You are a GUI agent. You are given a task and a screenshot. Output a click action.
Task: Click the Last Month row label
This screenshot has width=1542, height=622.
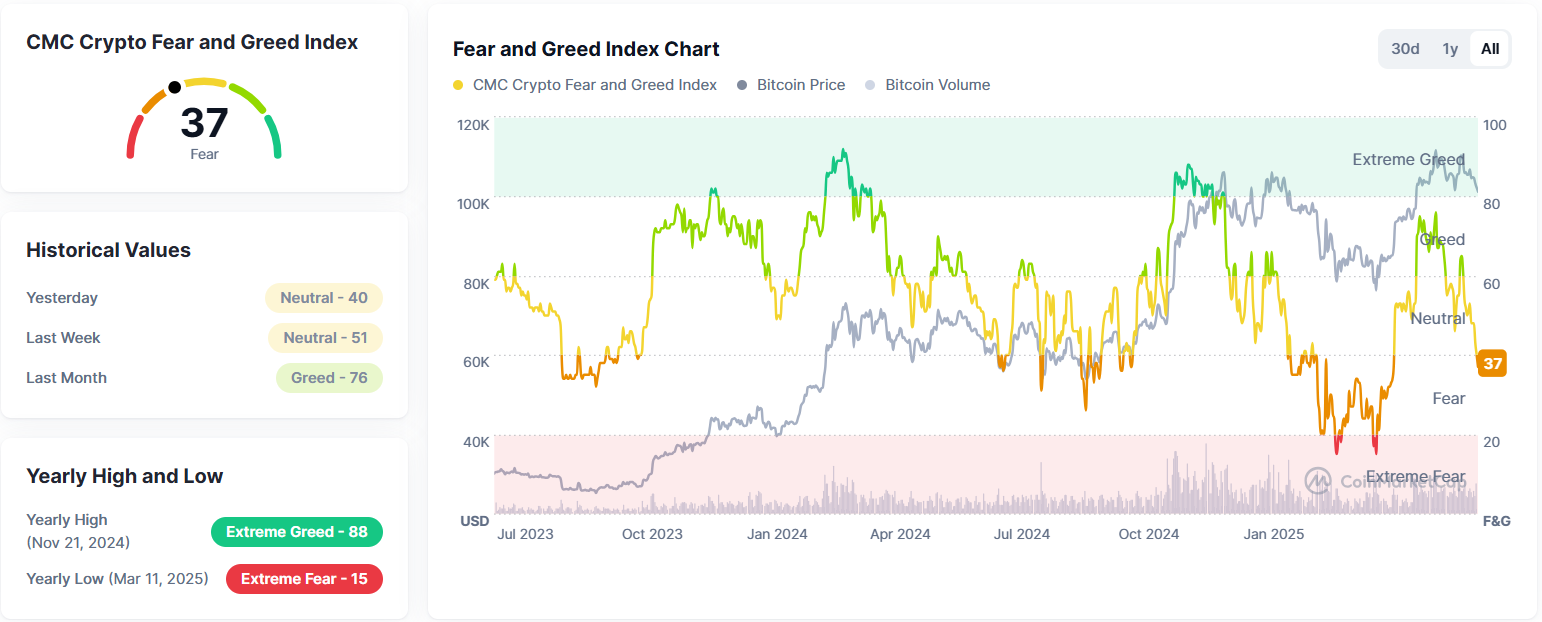[x=66, y=378]
